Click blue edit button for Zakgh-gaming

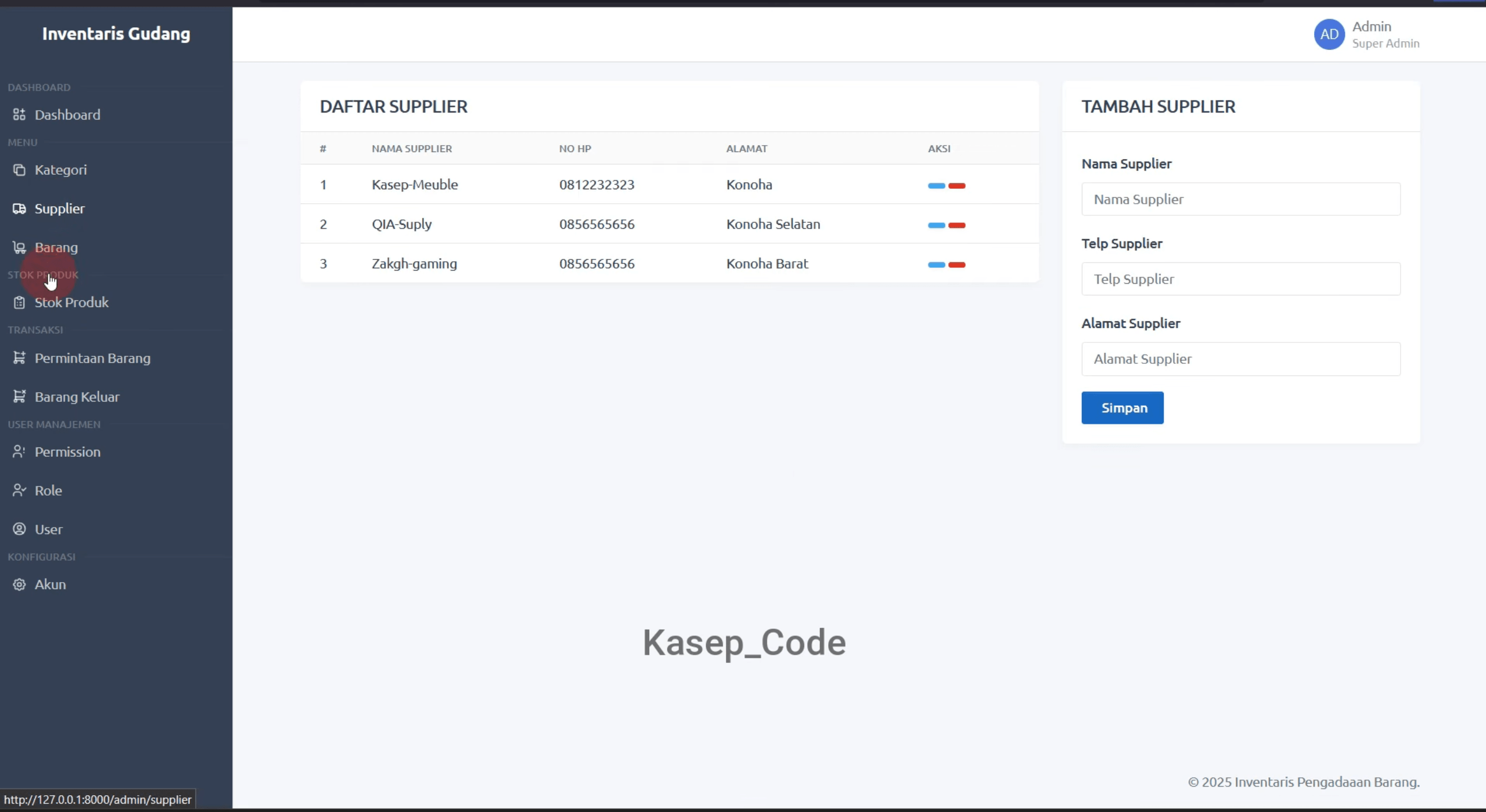(936, 265)
